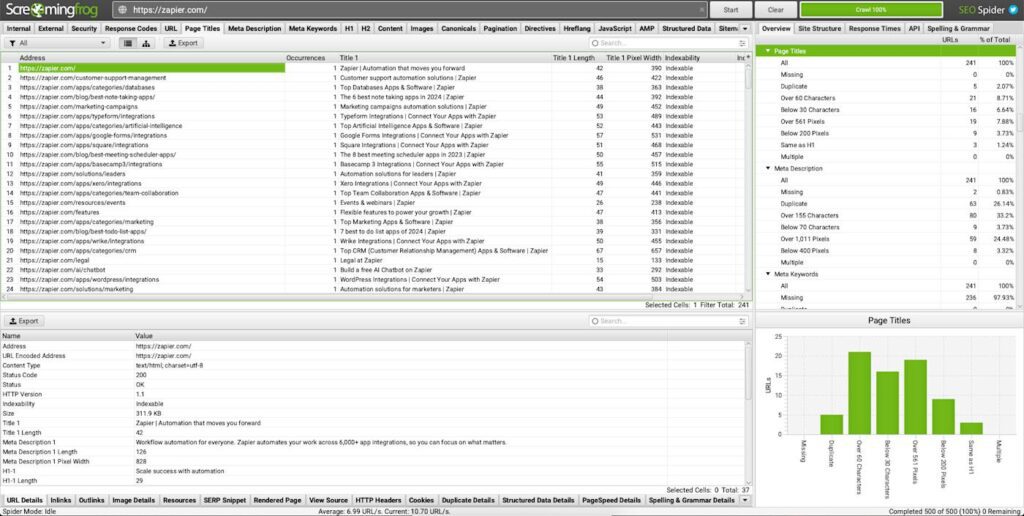Open the Spelling & Grammar sidebar tab
Screen dimensions: 1024x516
pyautogui.click(x=958, y=29)
